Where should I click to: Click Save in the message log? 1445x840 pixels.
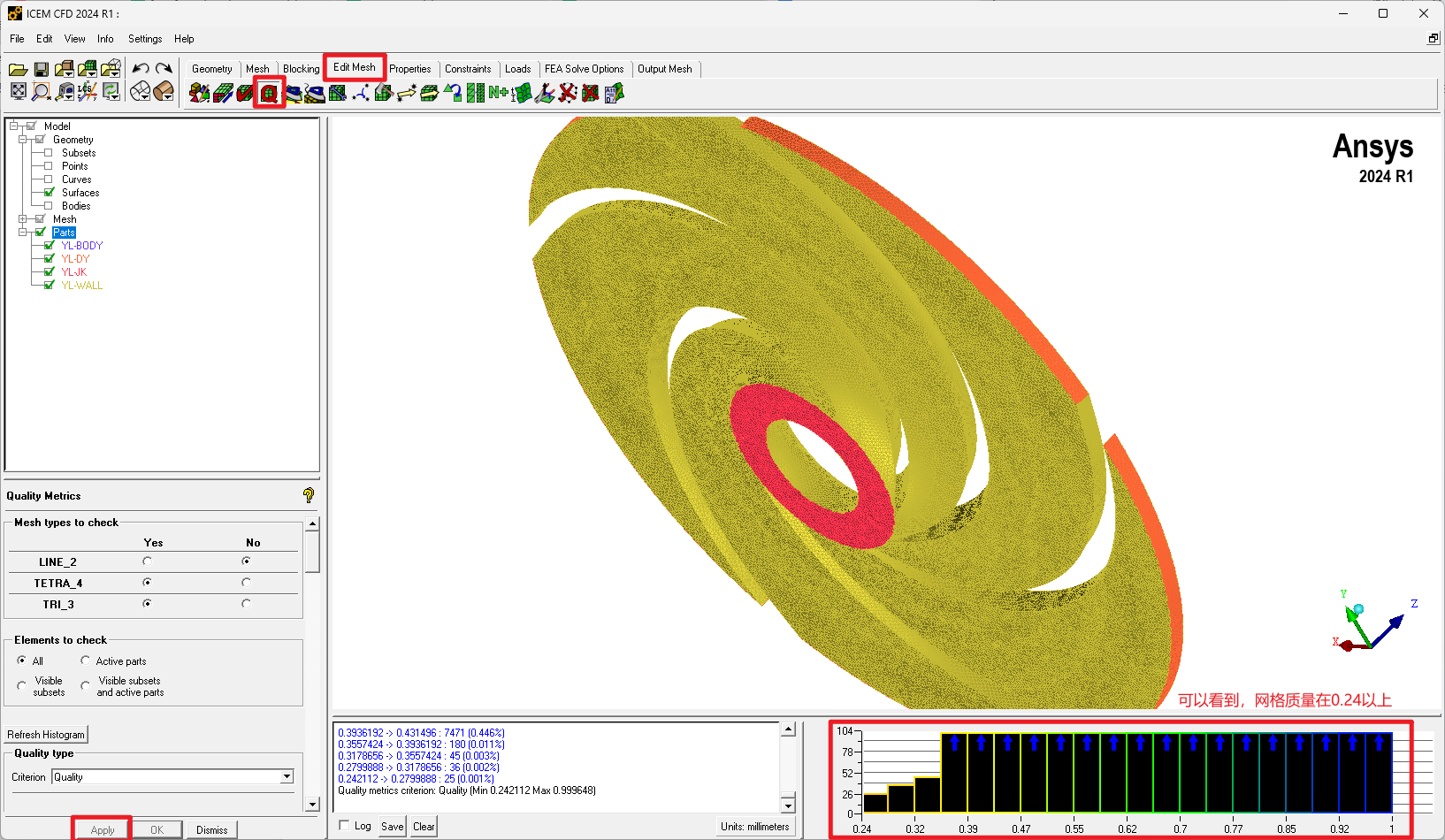pyautogui.click(x=393, y=826)
